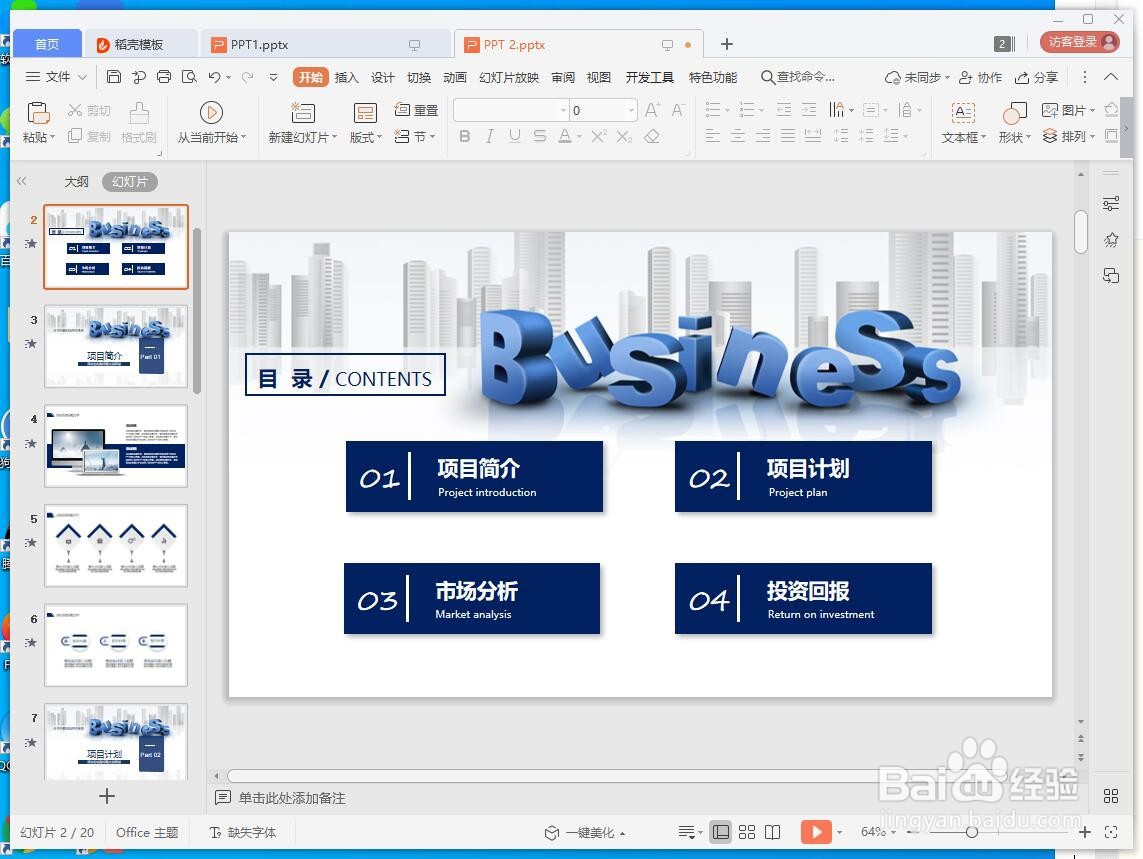The image size is (1143, 859).
Task: Click the new tab plus button
Action: [726, 44]
